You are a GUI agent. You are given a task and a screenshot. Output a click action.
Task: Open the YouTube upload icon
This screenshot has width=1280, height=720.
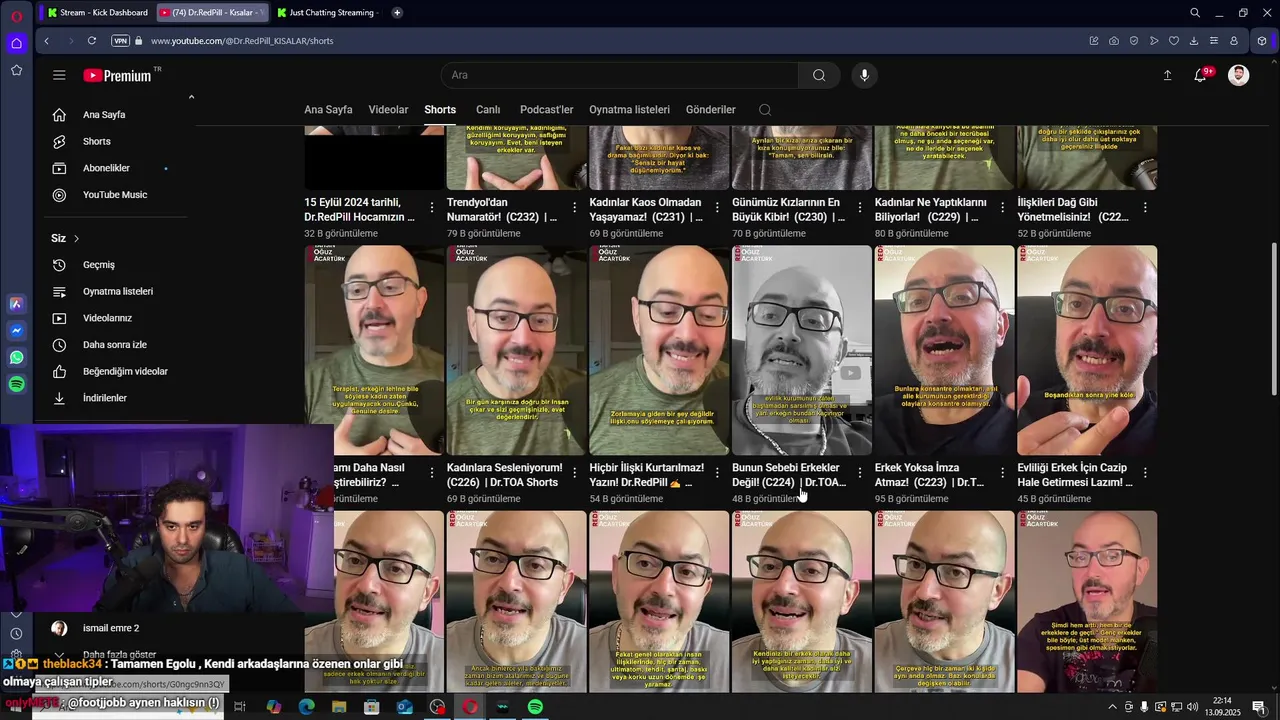tap(1167, 75)
